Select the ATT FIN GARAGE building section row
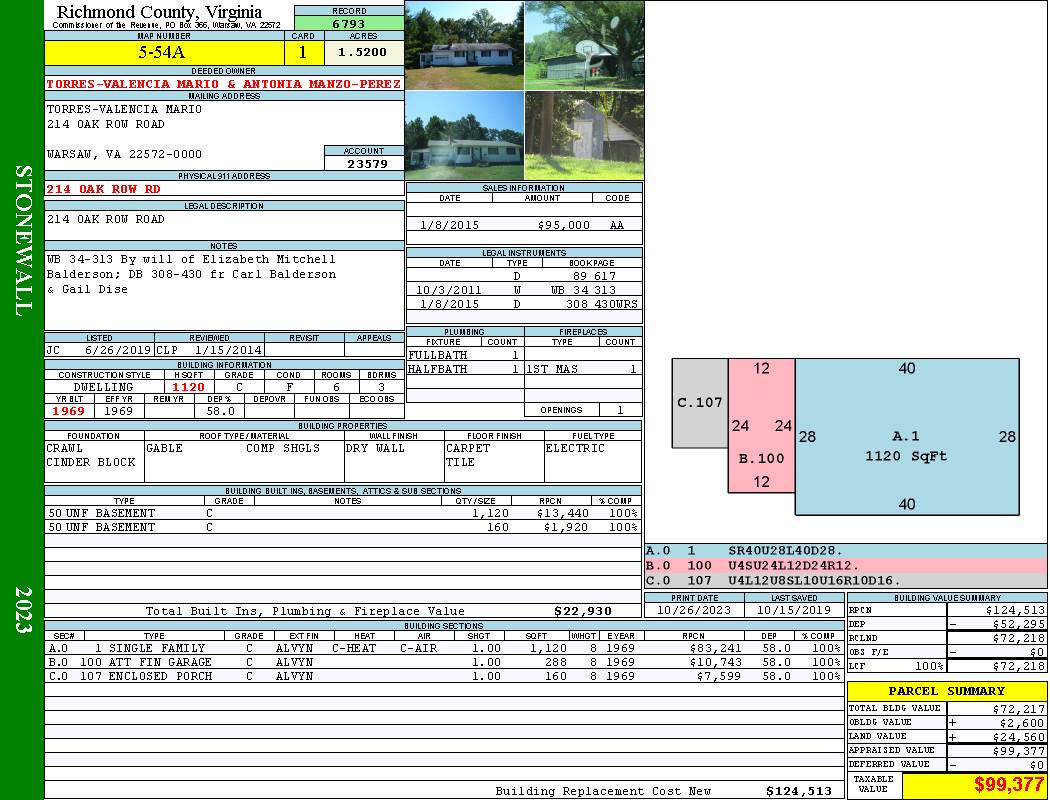1050x800 pixels. 444,662
